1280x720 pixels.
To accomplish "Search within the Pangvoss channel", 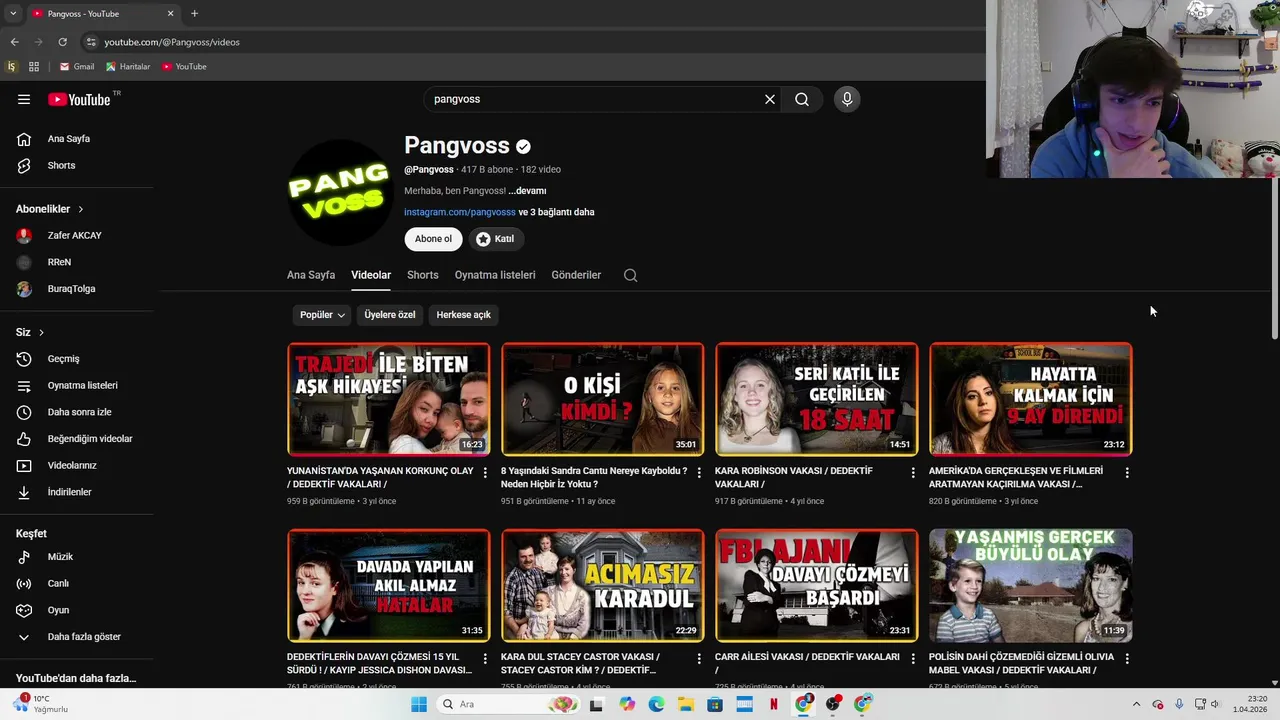I will [x=630, y=275].
